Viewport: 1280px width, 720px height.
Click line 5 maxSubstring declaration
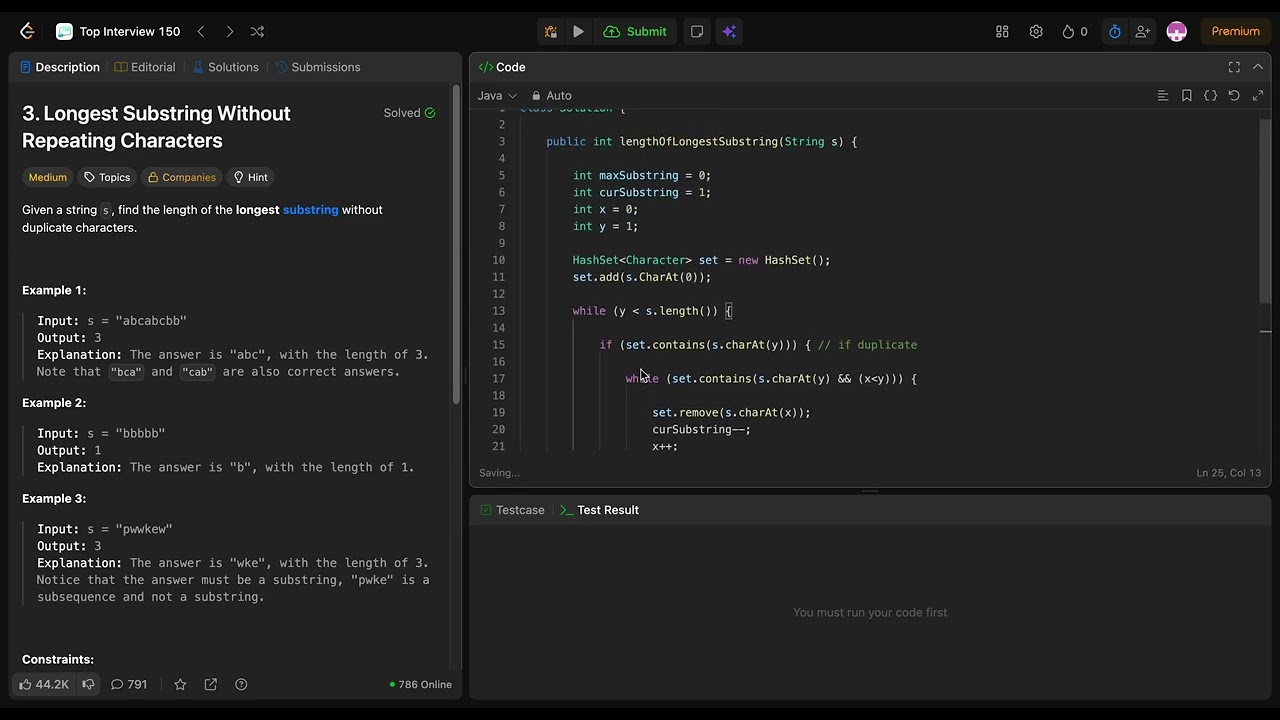pyautogui.click(x=641, y=175)
